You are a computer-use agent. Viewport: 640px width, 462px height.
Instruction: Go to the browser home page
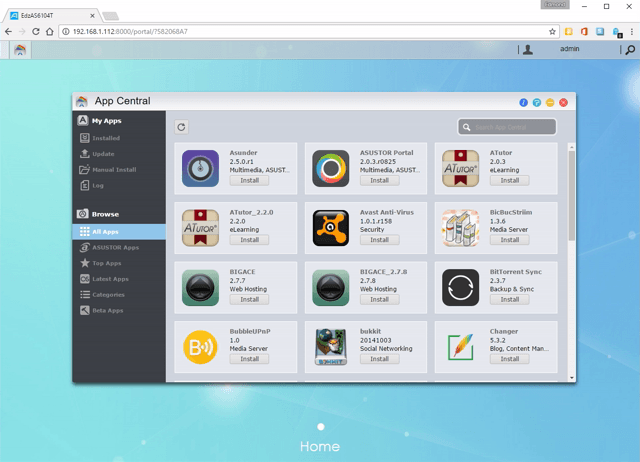pyautogui.click(x=49, y=31)
